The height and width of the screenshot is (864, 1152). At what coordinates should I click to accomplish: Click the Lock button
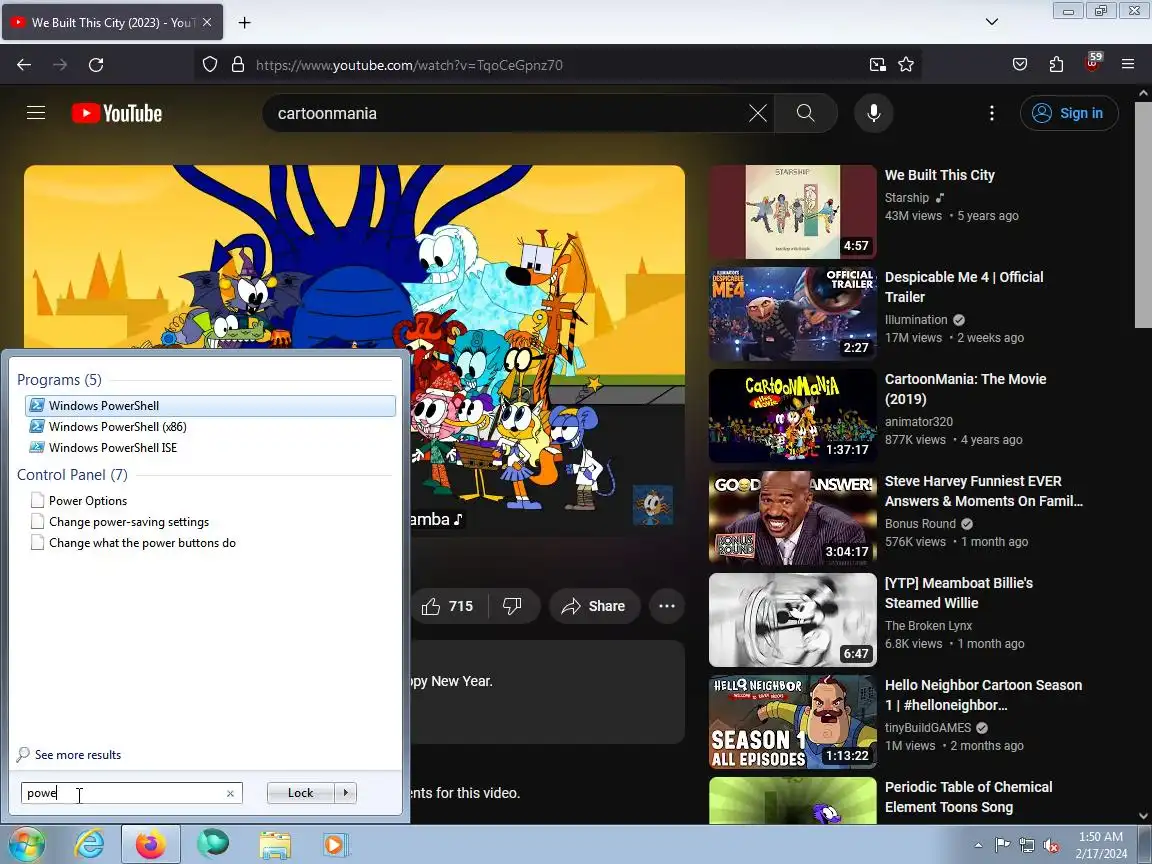point(300,793)
